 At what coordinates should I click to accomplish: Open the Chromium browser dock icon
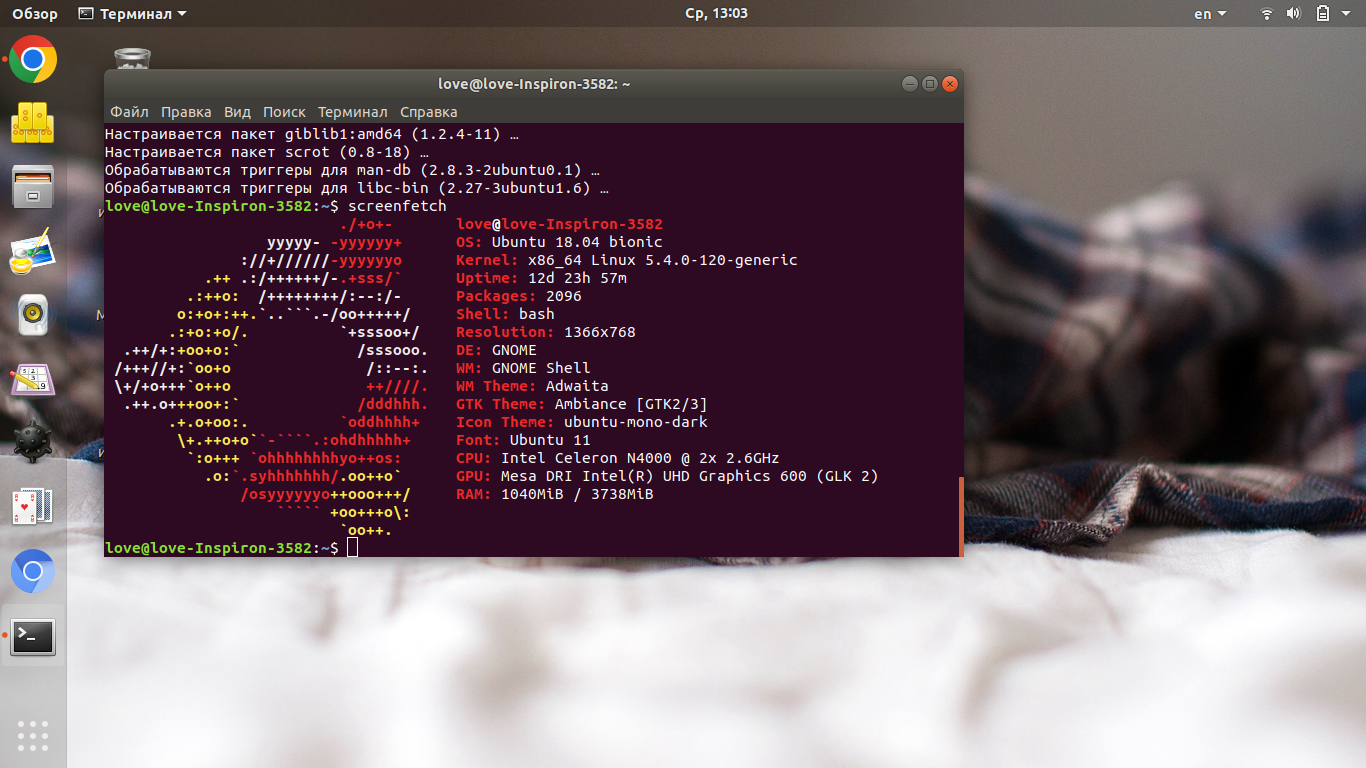tap(33, 571)
